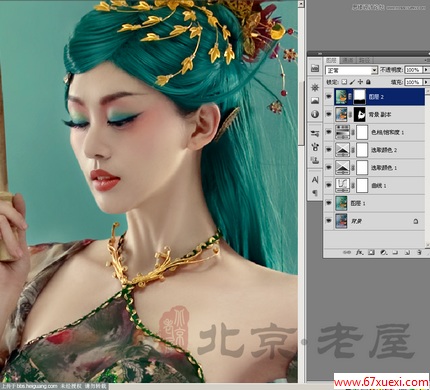The width and height of the screenshot is (430, 390).
Task: Select the 曲线 1 layer name
Action: [x=379, y=186]
